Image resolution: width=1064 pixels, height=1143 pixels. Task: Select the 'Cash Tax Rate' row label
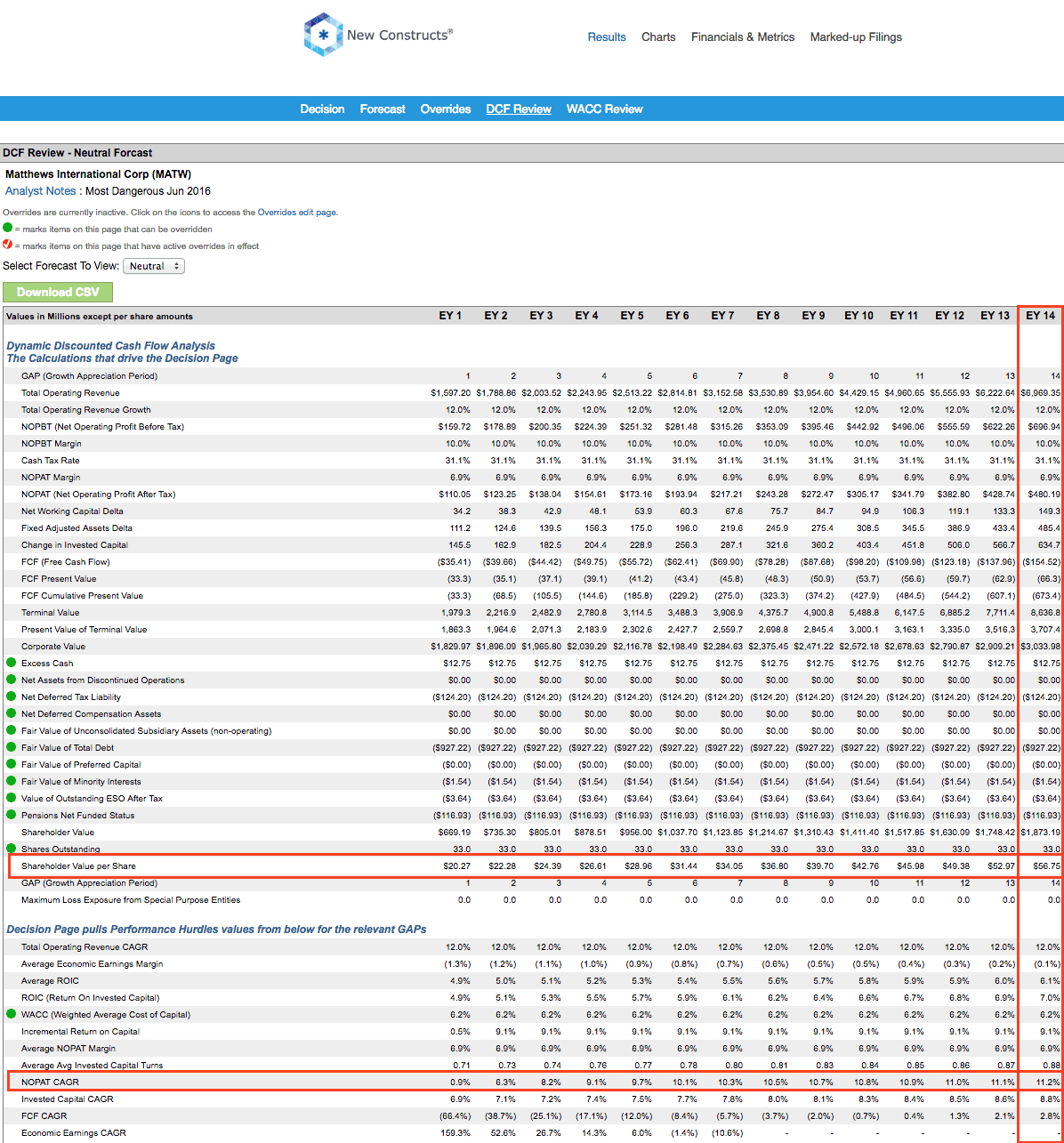[x=50, y=461]
